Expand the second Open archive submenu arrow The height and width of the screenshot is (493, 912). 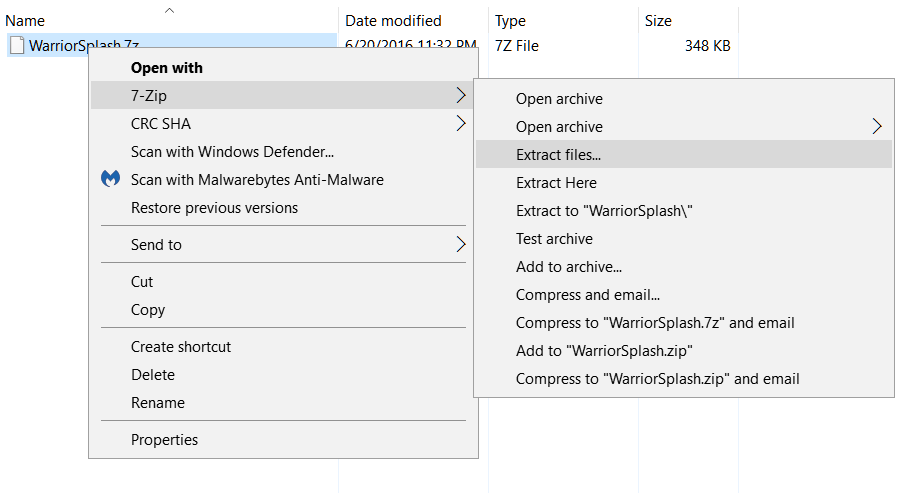click(x=877, y=126)
